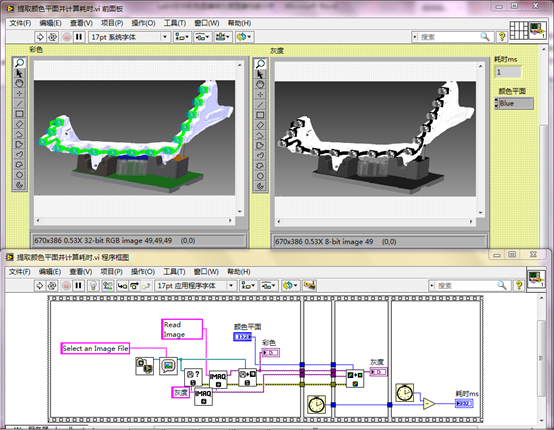Select the oval tool in grayscale image palette

260,176
